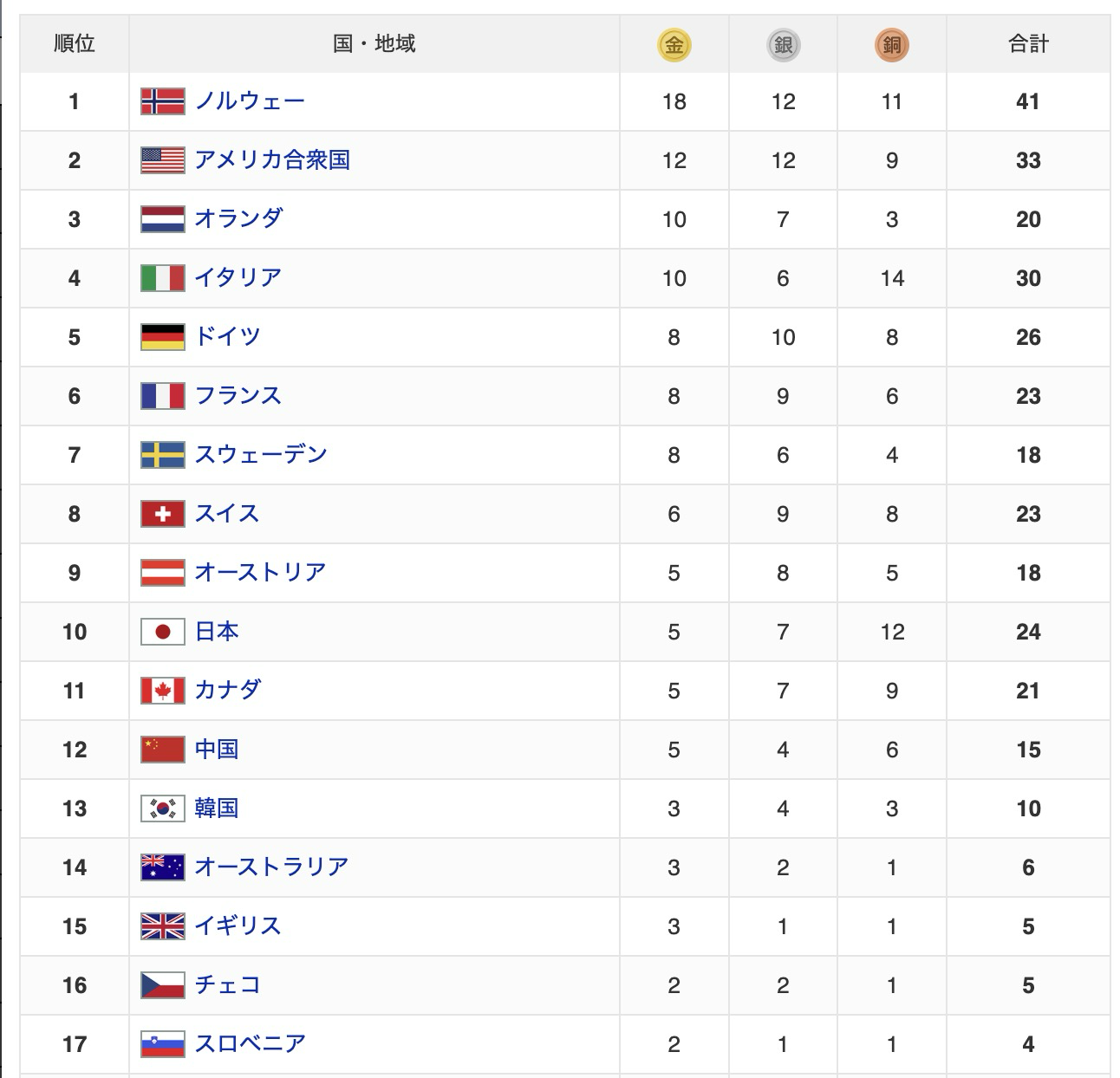Click the Canada flag icon
The width and height of the screenshot is (1120, 1078).
point(163,691)
